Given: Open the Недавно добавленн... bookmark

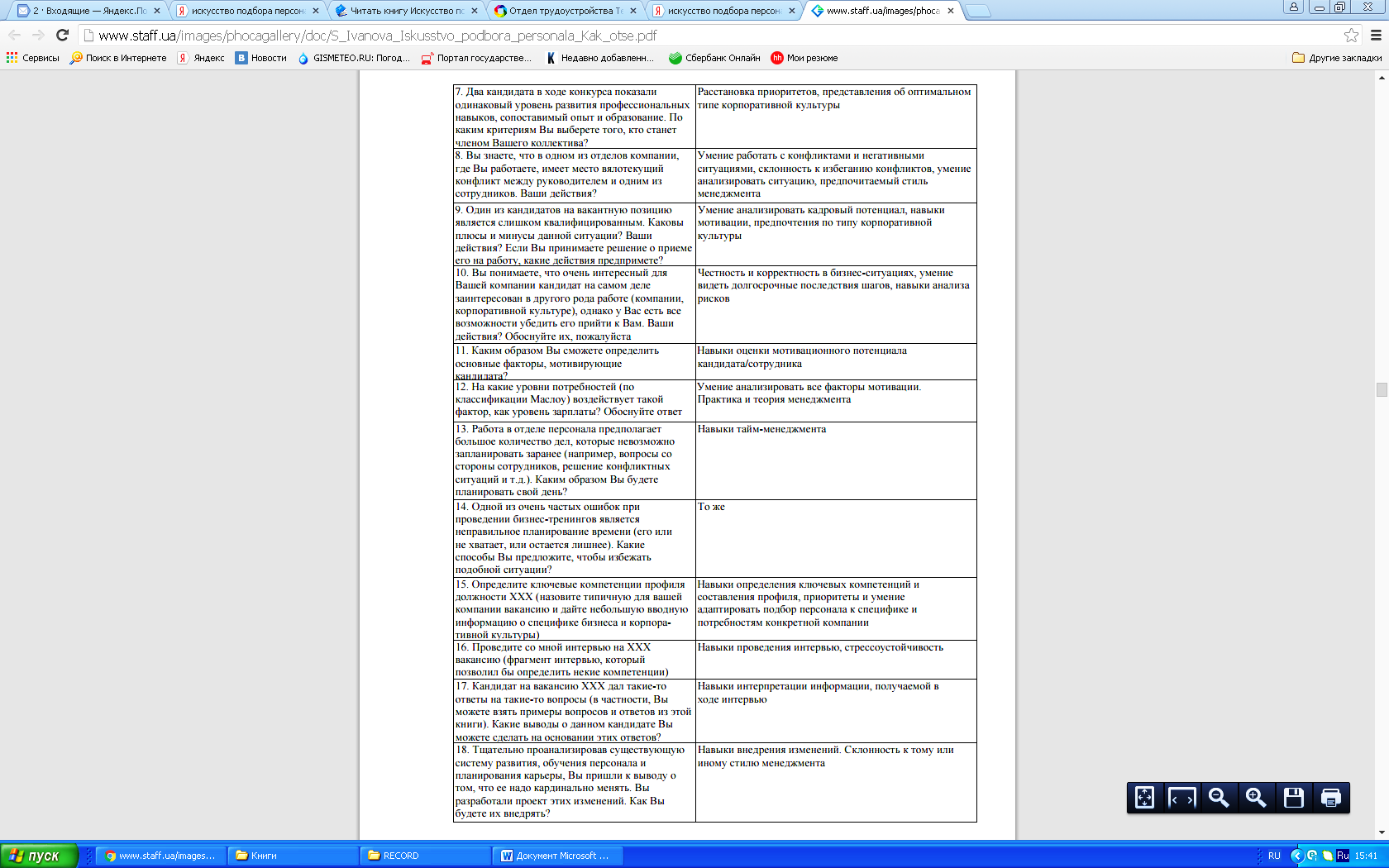Looking at the screenshot, I should (600, 58).
